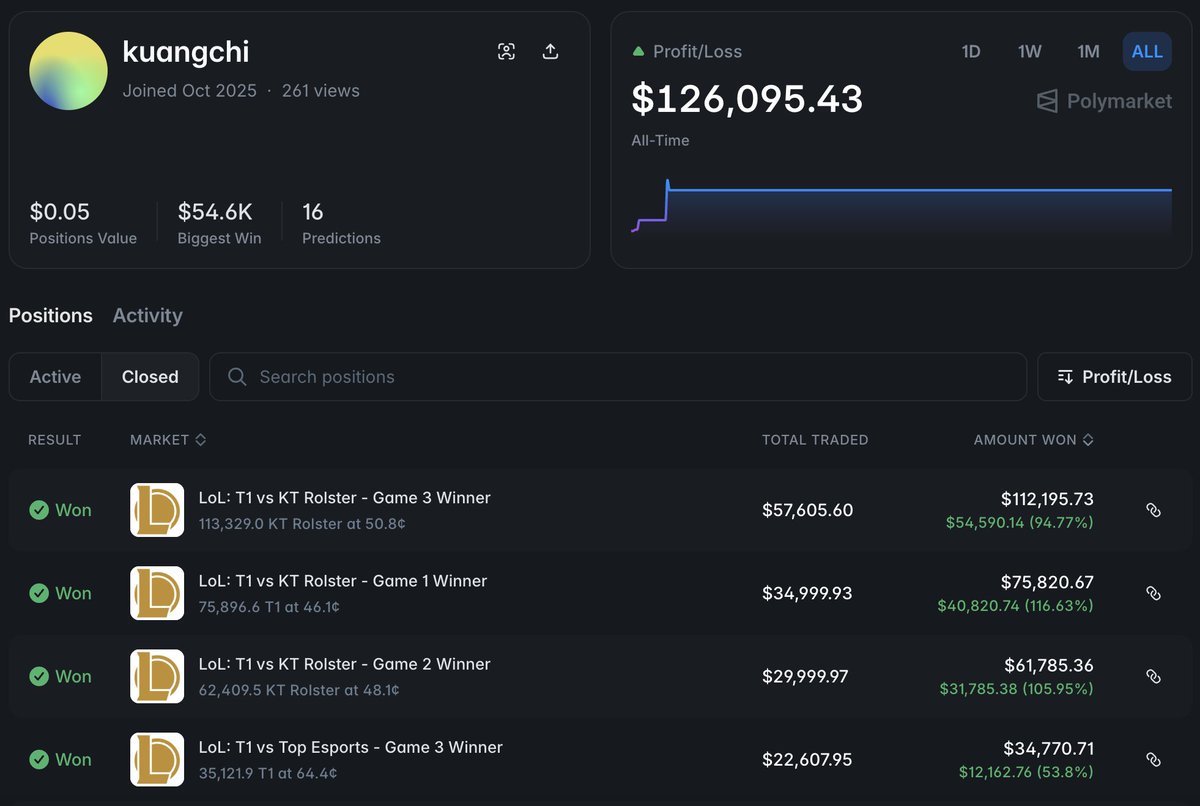Image resolution: width=1200 pixels, height=806 pixels.
Task: Click the $12,162.76 (53.8%) profit text
Action: pos(1026,771)
